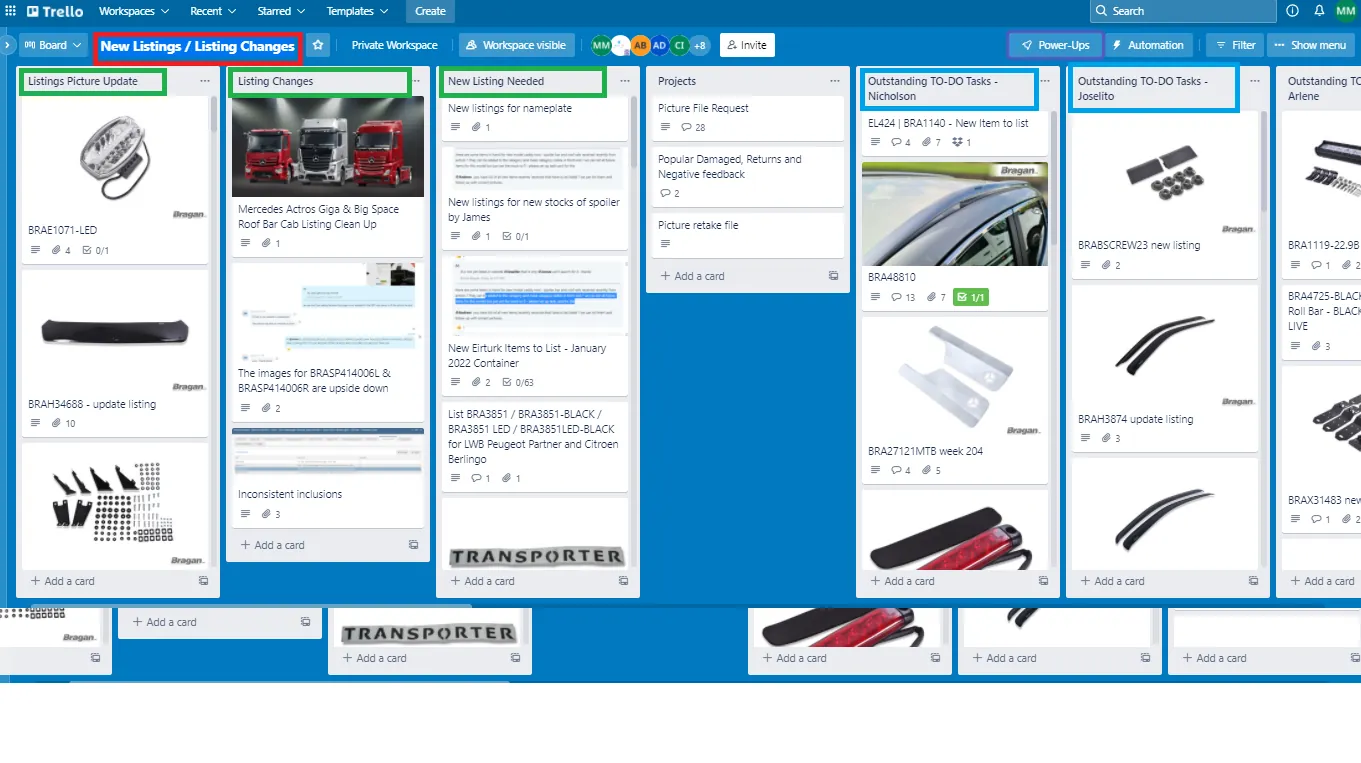
Task: Open the Templates dropdown
Action: (x=357, y=11)
